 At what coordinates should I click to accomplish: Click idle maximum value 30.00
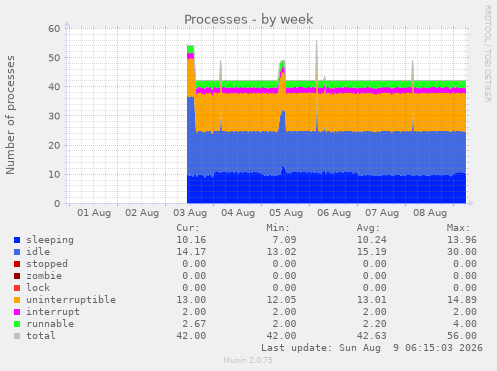[462, 252]
